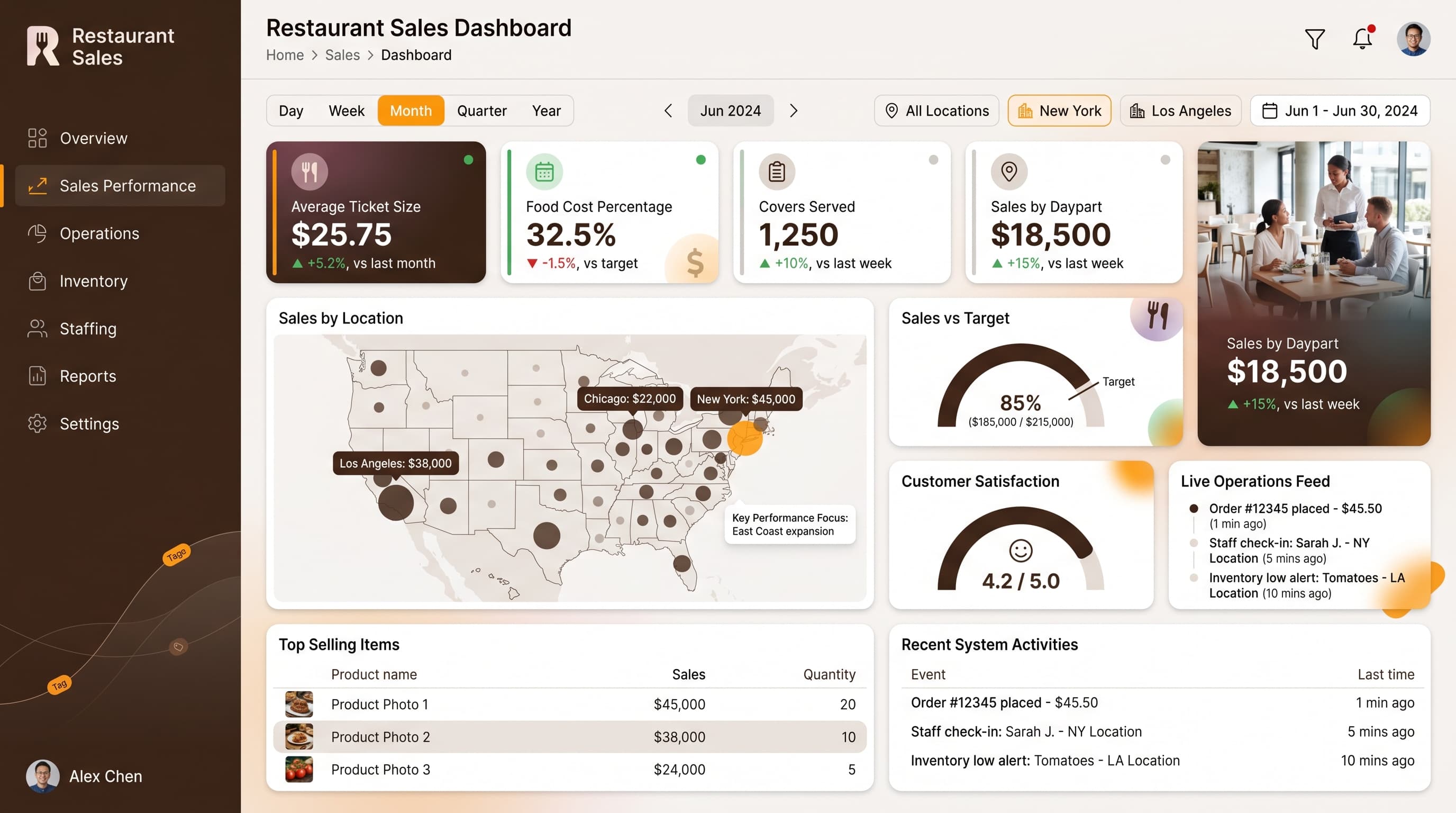Switch to Year view

pyautogui.click(x=546, y=111)
